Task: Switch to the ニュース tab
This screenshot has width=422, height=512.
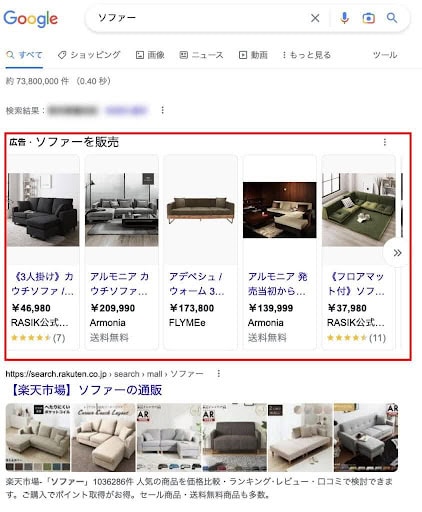Action: (x=201, y=55)
